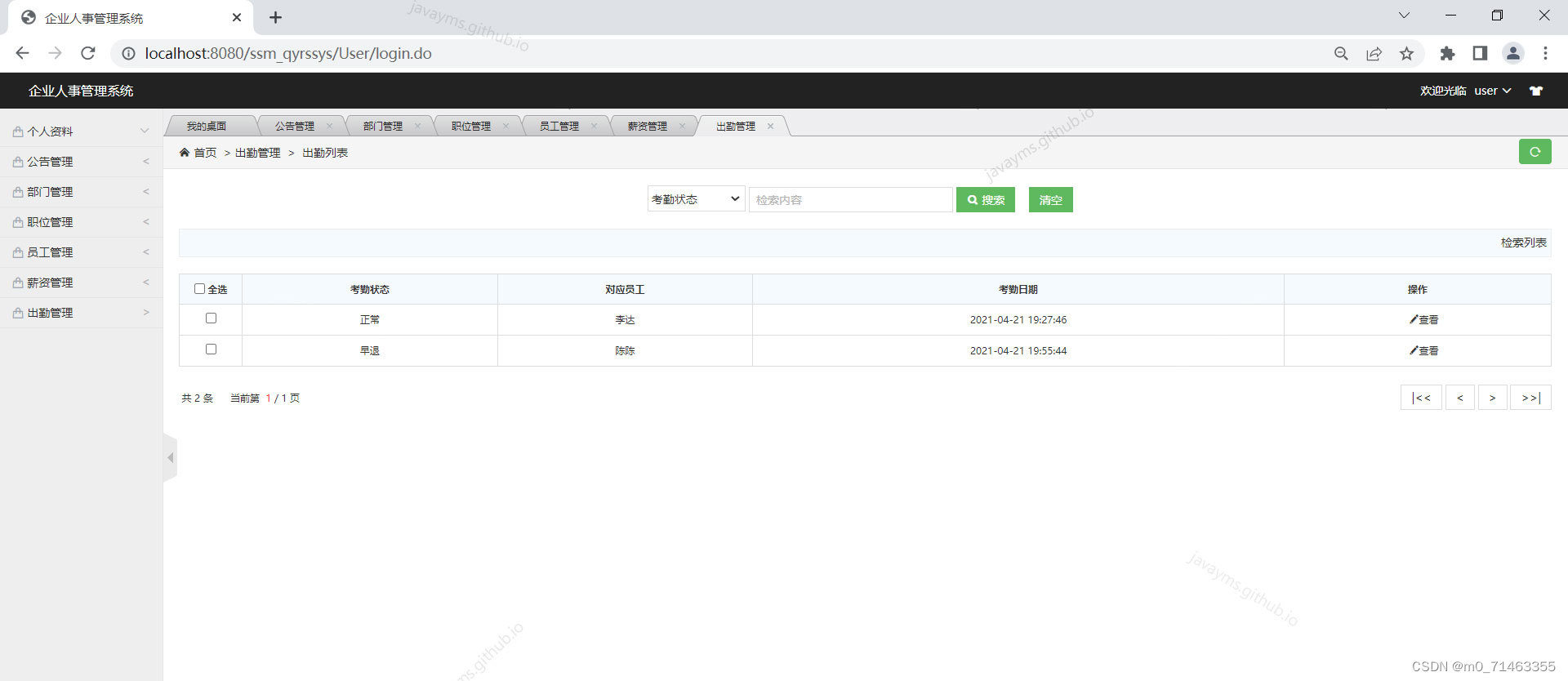Open browser profile avatar
Viewport: 1568px width, 681px height.
click(1512, 53)
